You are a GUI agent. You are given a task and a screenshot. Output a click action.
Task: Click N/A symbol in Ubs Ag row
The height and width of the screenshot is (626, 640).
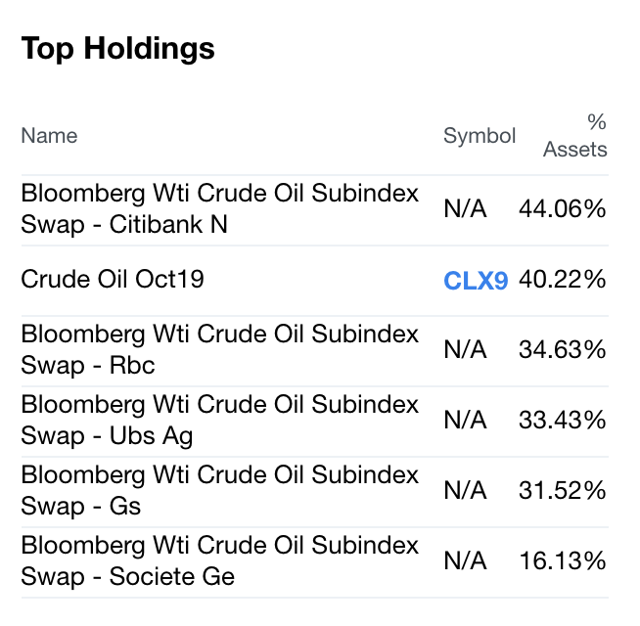[465, 420]
